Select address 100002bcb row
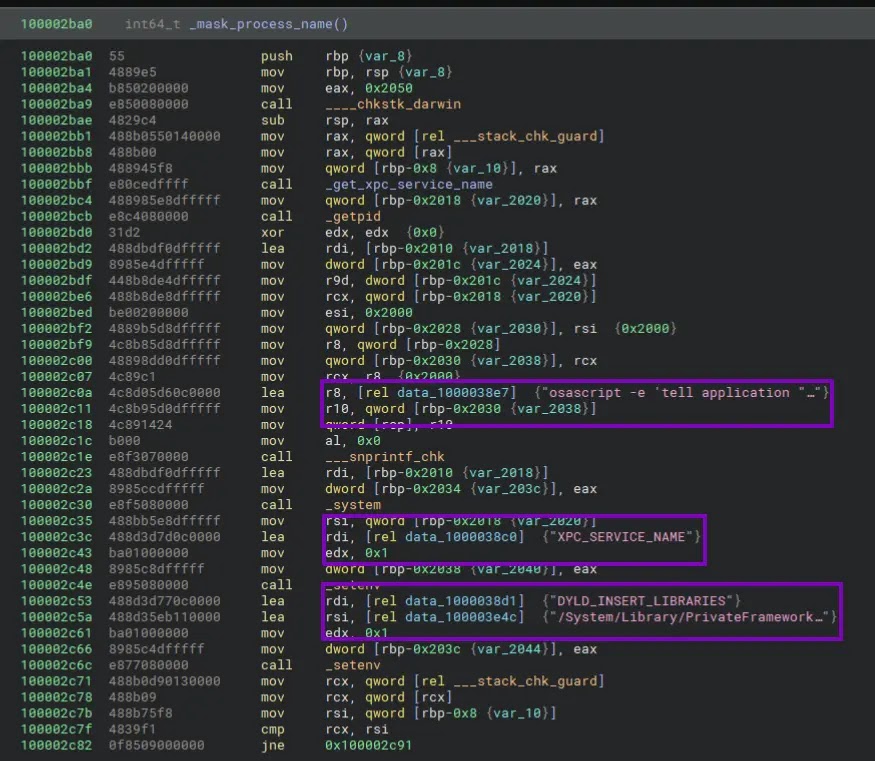This screenshot has width=875, height=761. pyautogui.click(x=56, y=216)
